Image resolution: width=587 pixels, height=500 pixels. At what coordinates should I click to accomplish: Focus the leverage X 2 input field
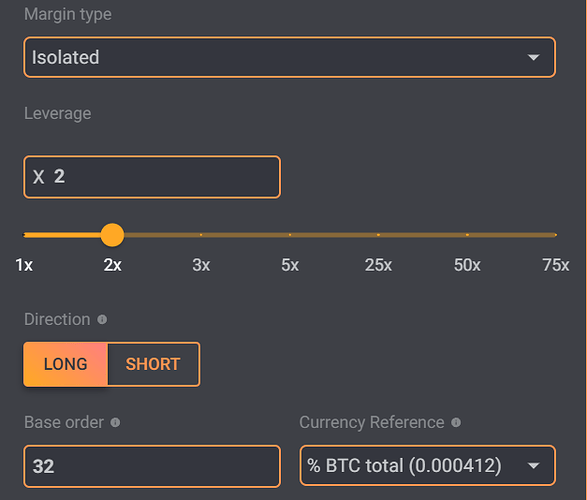(152, 177)
